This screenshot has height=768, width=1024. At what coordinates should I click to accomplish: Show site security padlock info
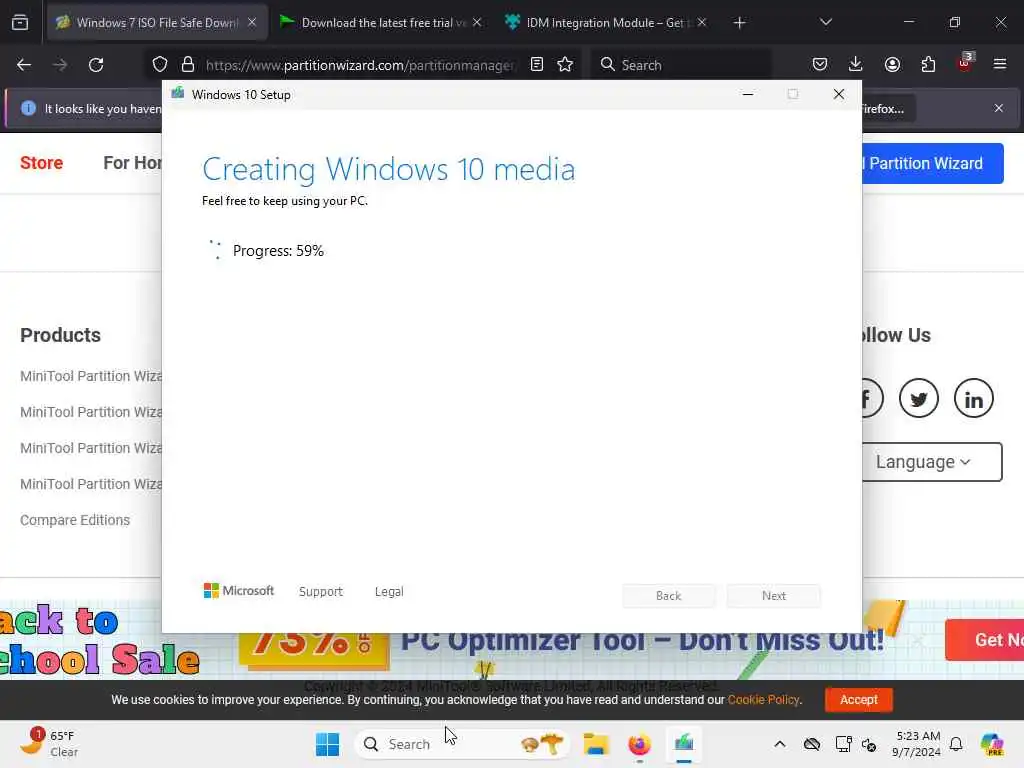[188, 65]
